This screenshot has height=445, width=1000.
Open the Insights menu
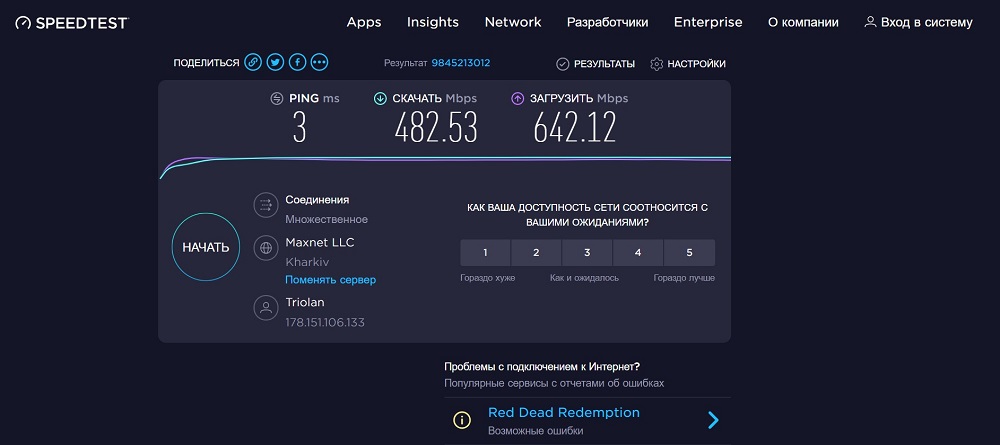click(433, 22)
